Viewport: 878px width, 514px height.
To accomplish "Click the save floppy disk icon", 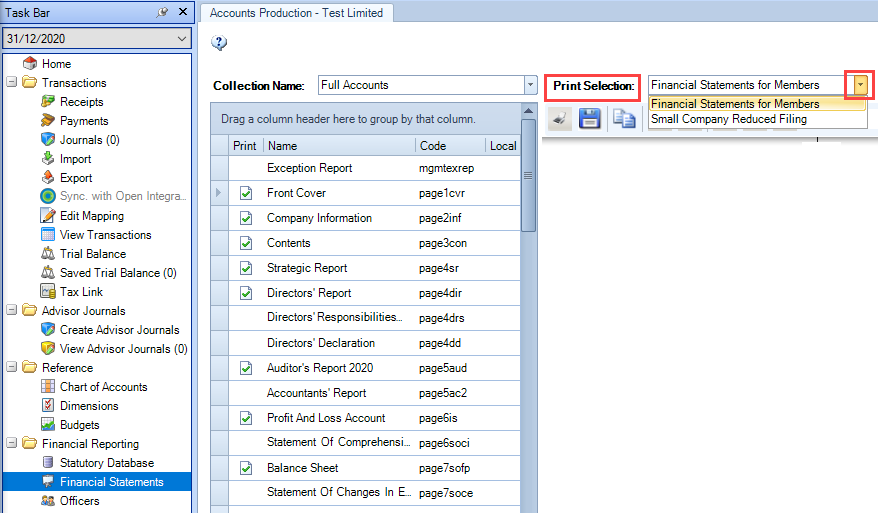I will click(x=589, y=119).
